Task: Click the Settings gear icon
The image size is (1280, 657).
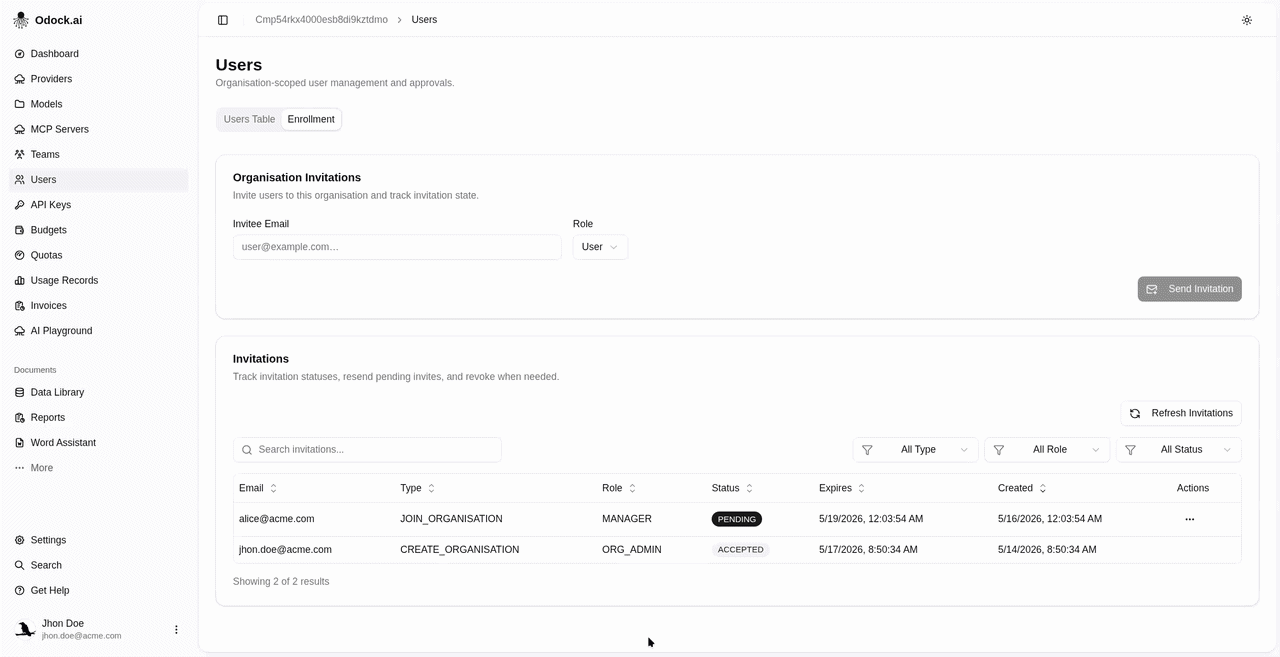Action: coord(20,540)
